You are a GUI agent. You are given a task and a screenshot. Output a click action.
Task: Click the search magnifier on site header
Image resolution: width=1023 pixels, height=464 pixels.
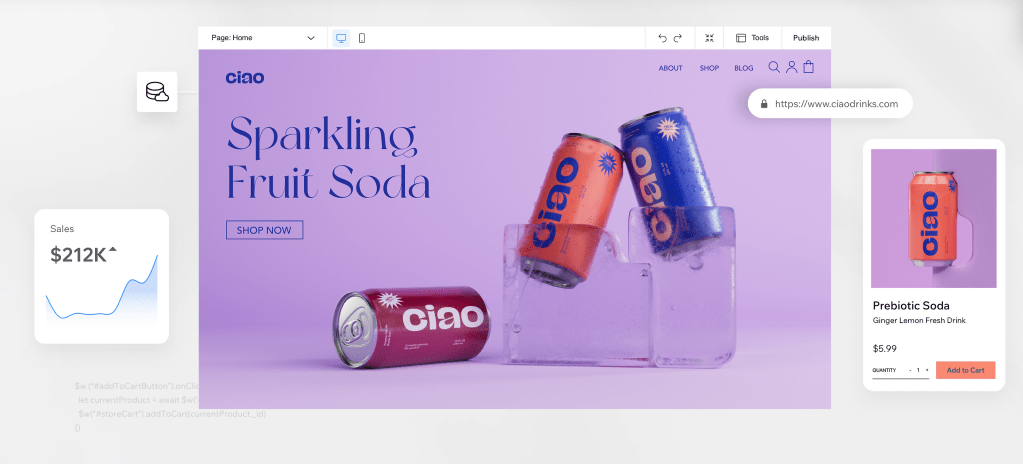(774, 68)
